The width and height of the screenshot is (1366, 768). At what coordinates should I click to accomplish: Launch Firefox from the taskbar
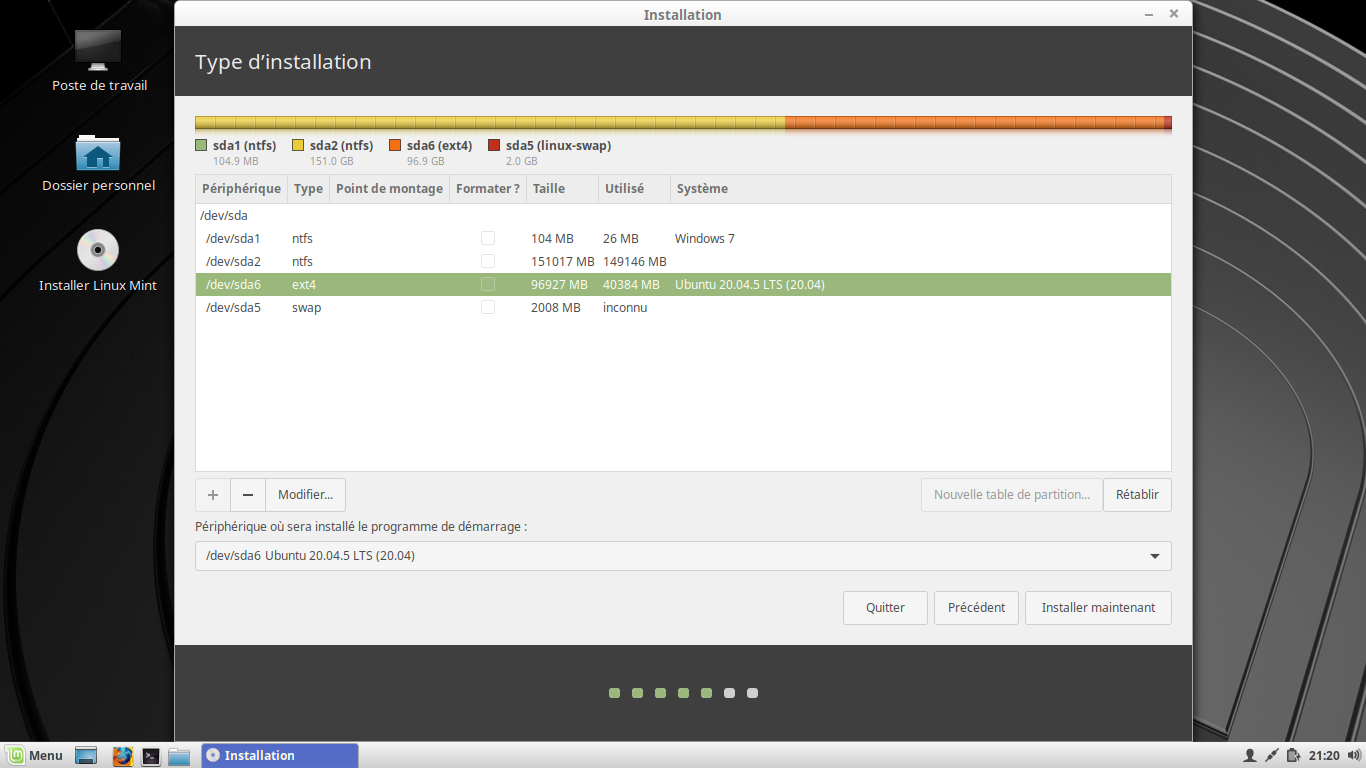(122, 756)
